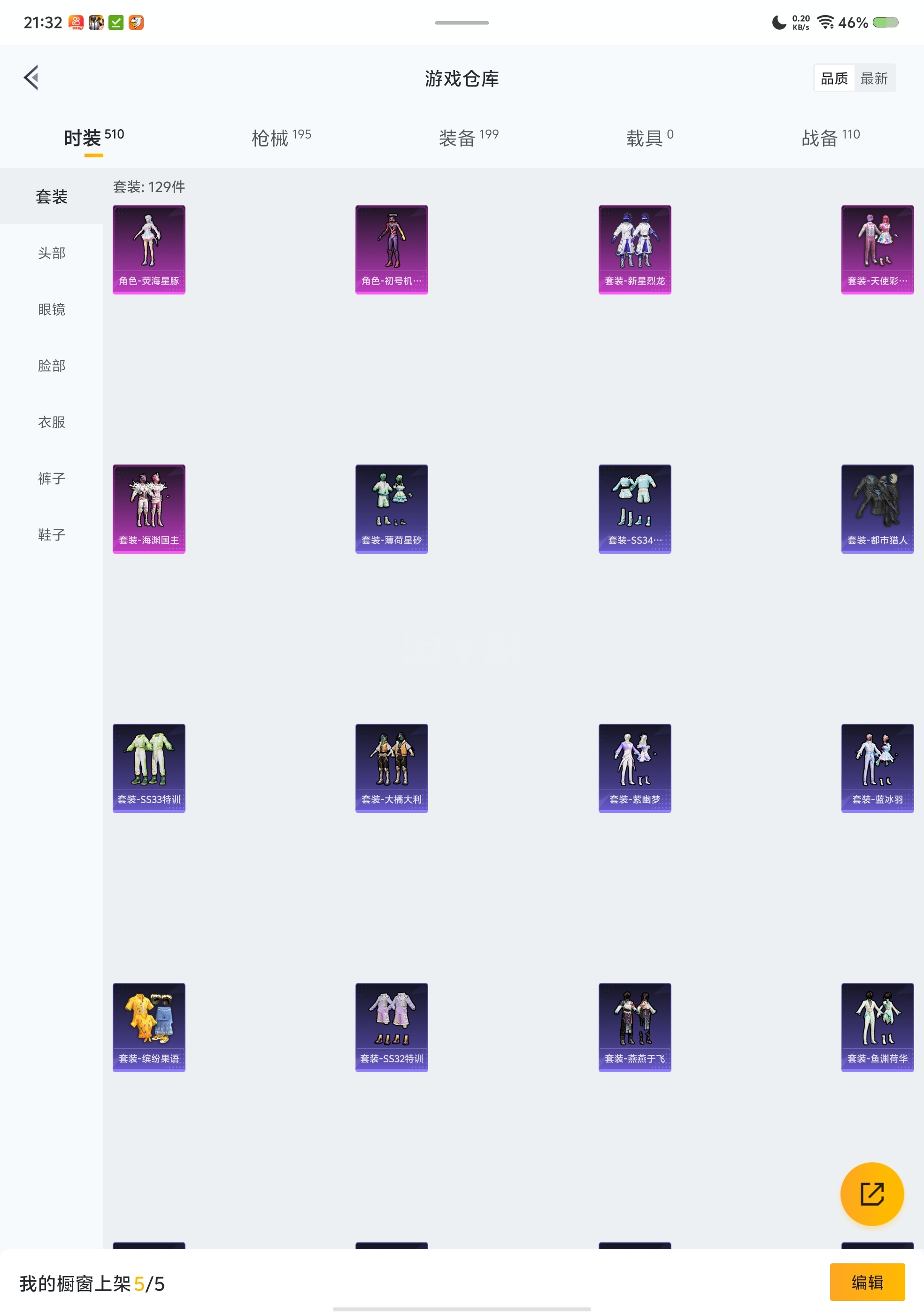Select 眼镜 category in sidebar
Viewport: 924px width, 1315px height.
[52, 309]
